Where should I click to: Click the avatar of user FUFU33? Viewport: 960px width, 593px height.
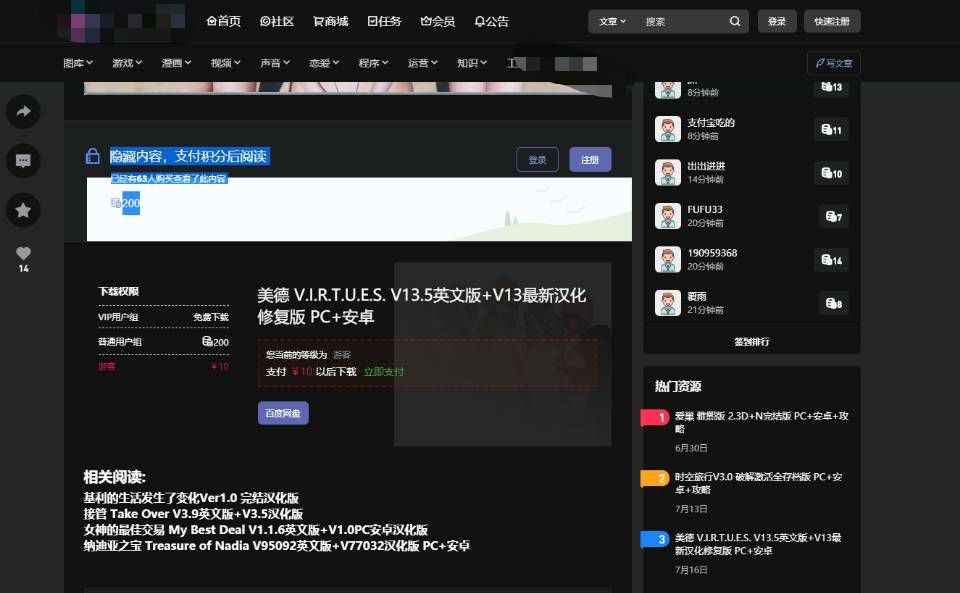click(x=668, y=216)
